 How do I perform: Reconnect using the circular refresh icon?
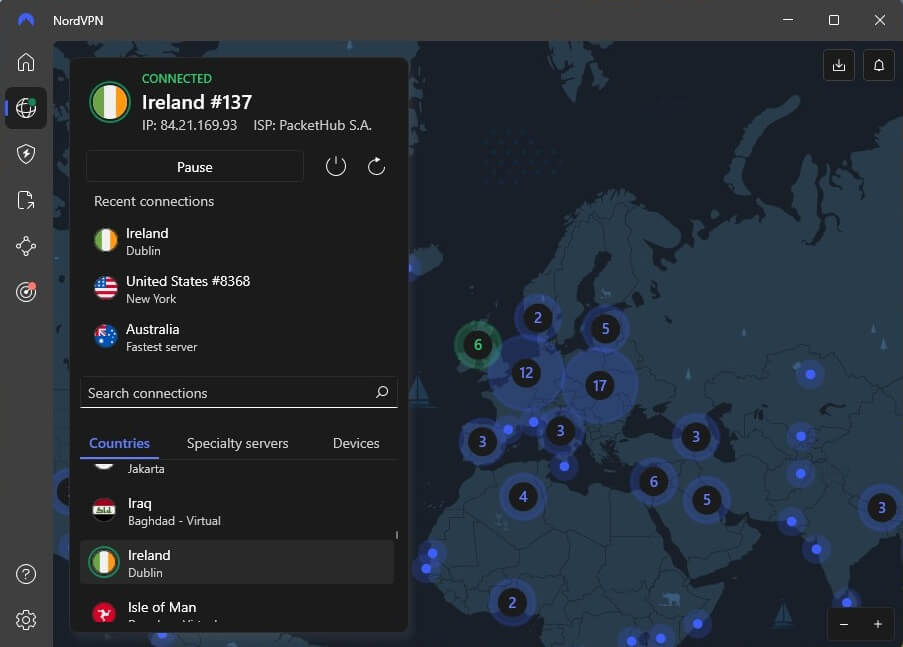pos(376,166)
